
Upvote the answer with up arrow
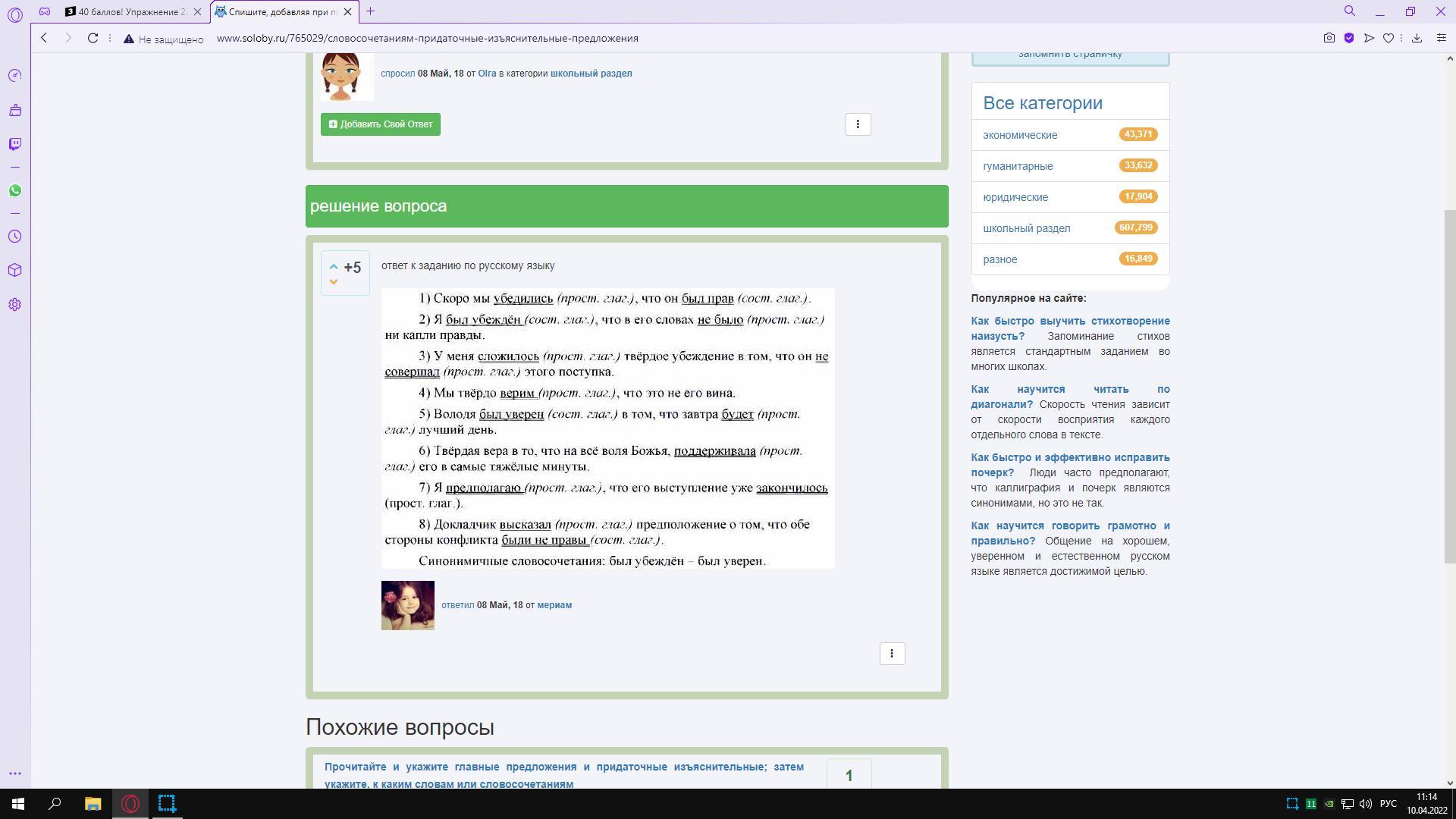[333, 266]
